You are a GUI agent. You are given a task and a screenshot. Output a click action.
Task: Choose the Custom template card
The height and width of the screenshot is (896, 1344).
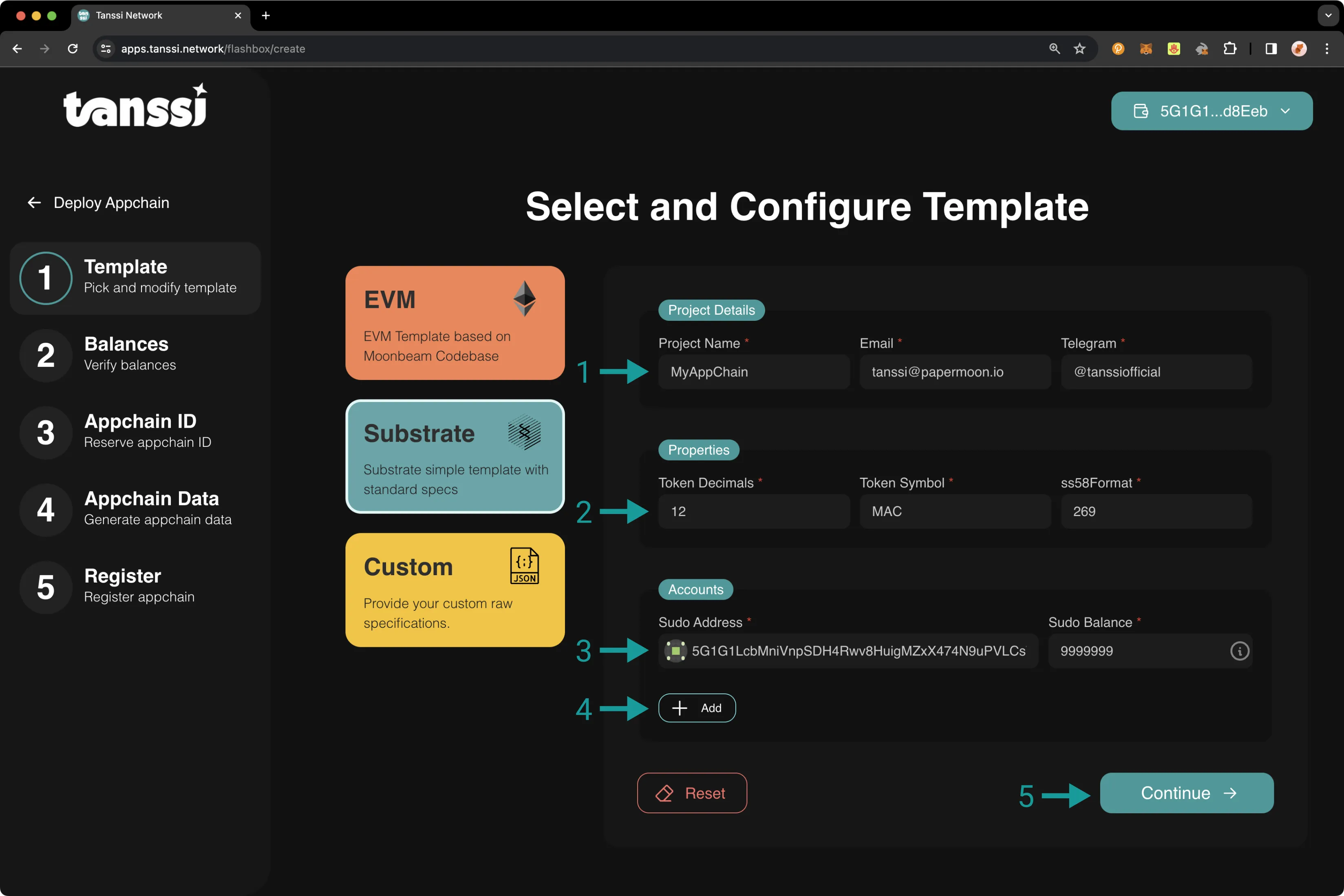[x=455, y=590]
